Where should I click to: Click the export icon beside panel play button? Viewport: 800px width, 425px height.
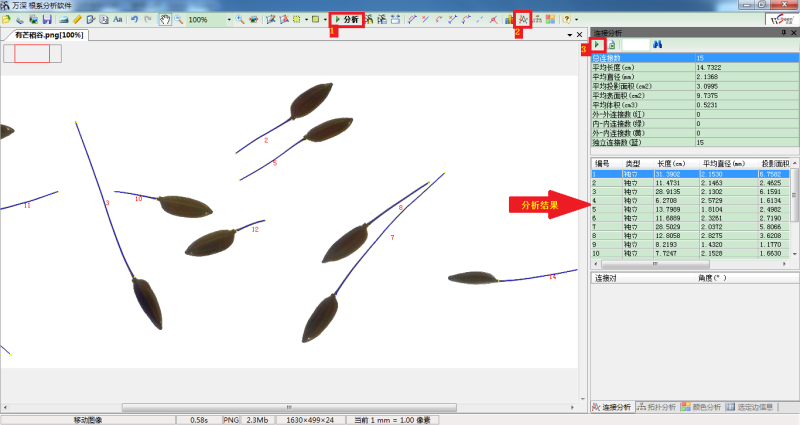(611, 45)
